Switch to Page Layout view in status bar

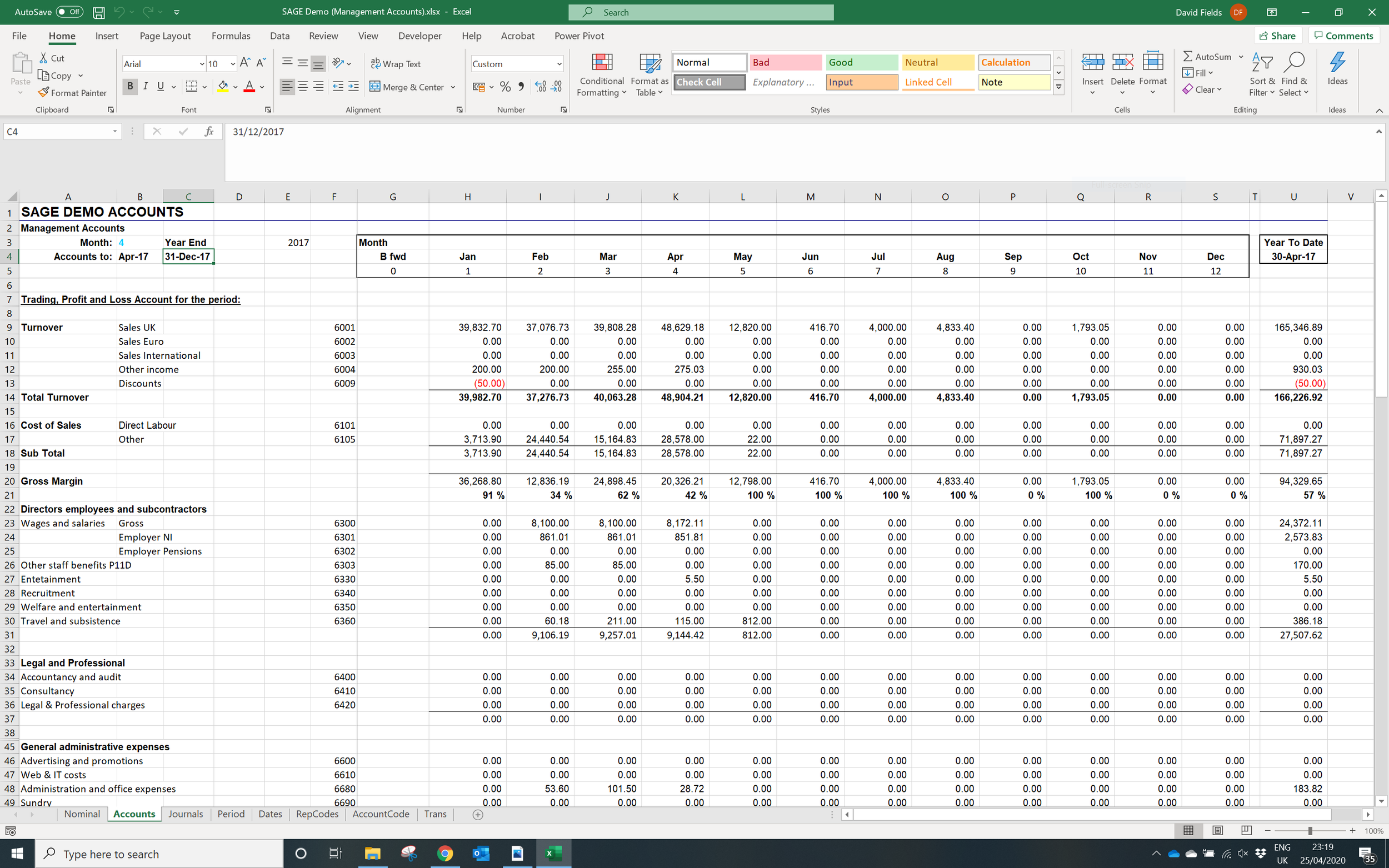(1217, 831)
